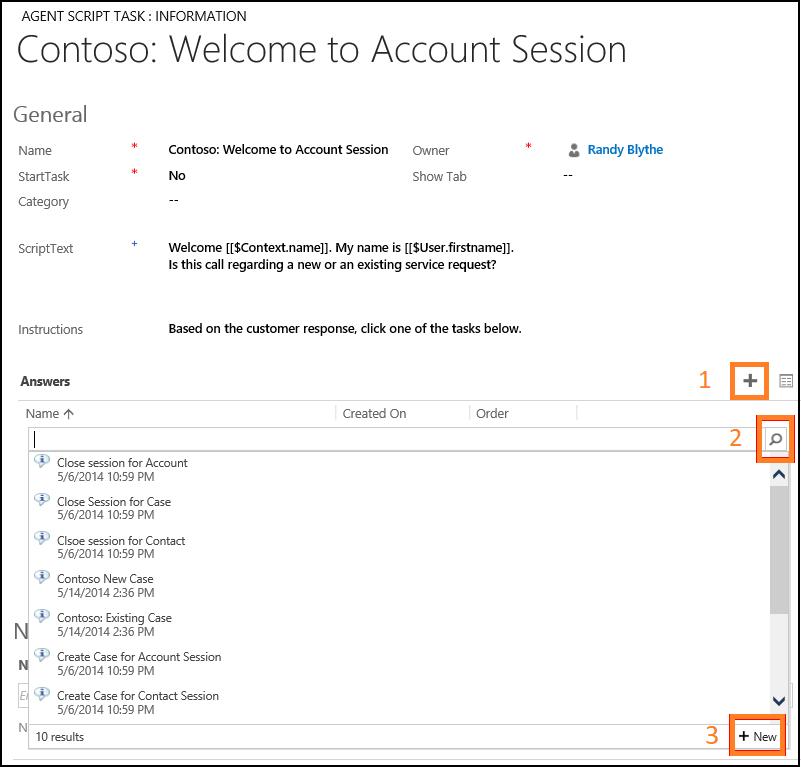
Task: Click the icon next to Contoso: Existing Case
Action: [42, 616]
